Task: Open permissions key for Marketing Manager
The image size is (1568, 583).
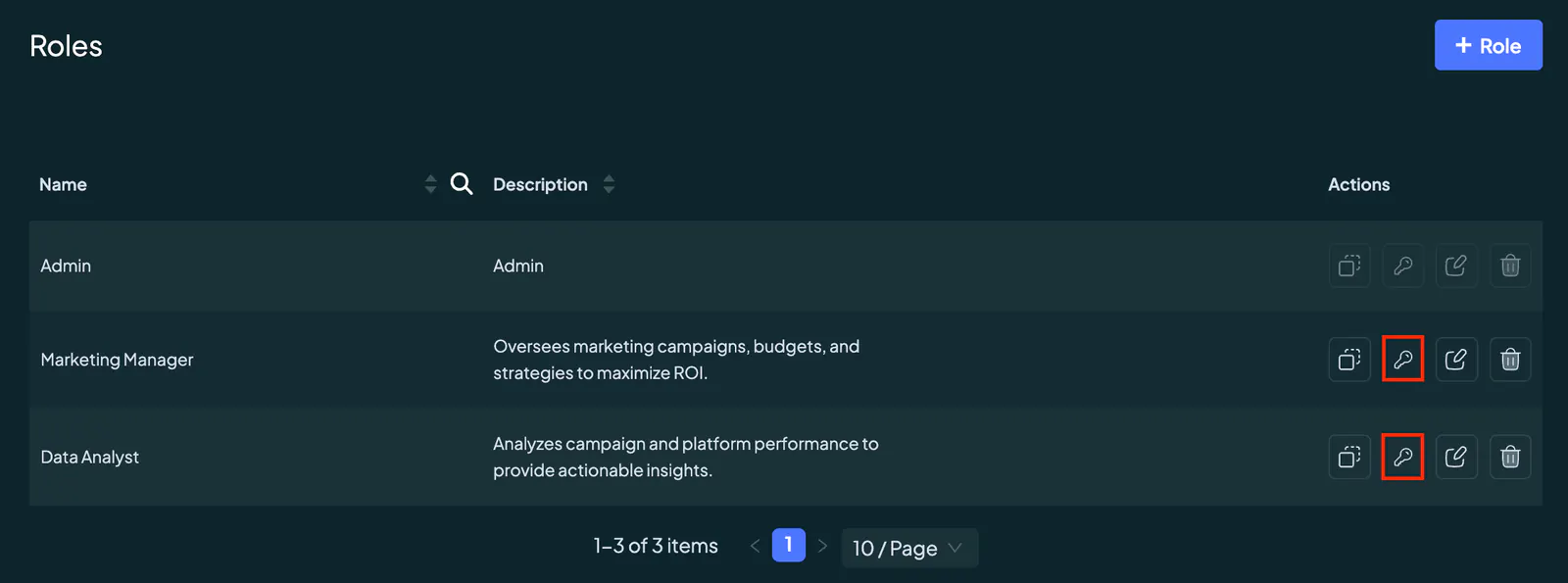Action: tap(1402, 360)
